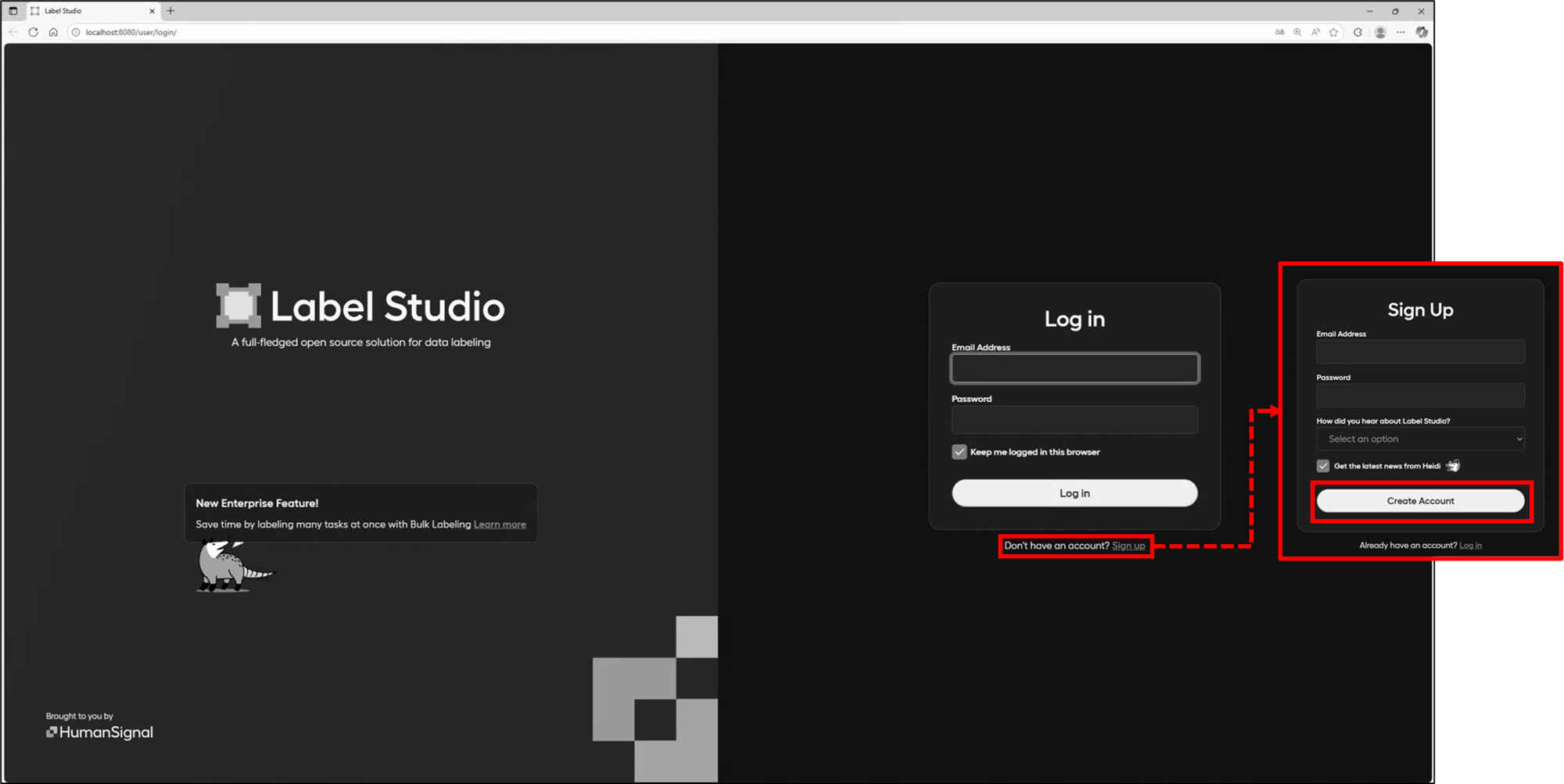The width and height of the screenshot is (1564, 784).
Task: Click the browser back arrow
Action: [13, 32]
